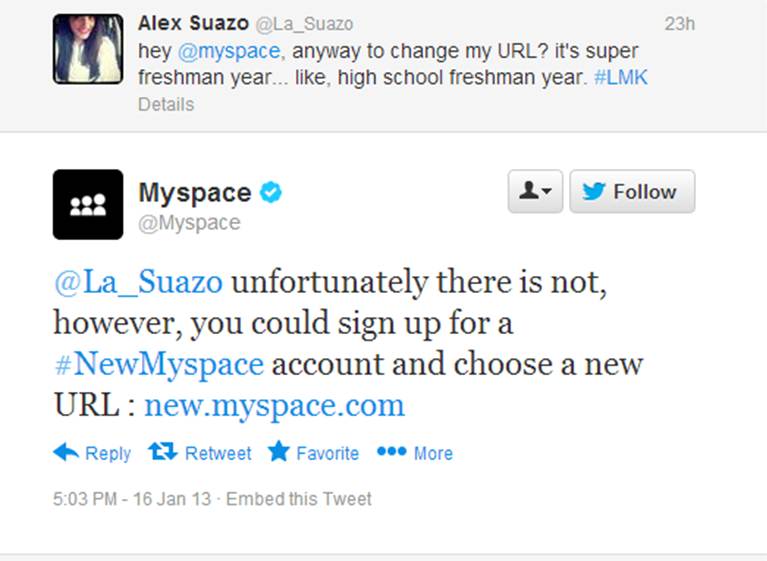Expand Details of Alex Suazo's tweet
The width and height of the screenshot is (767, 561).
[166, 104]
